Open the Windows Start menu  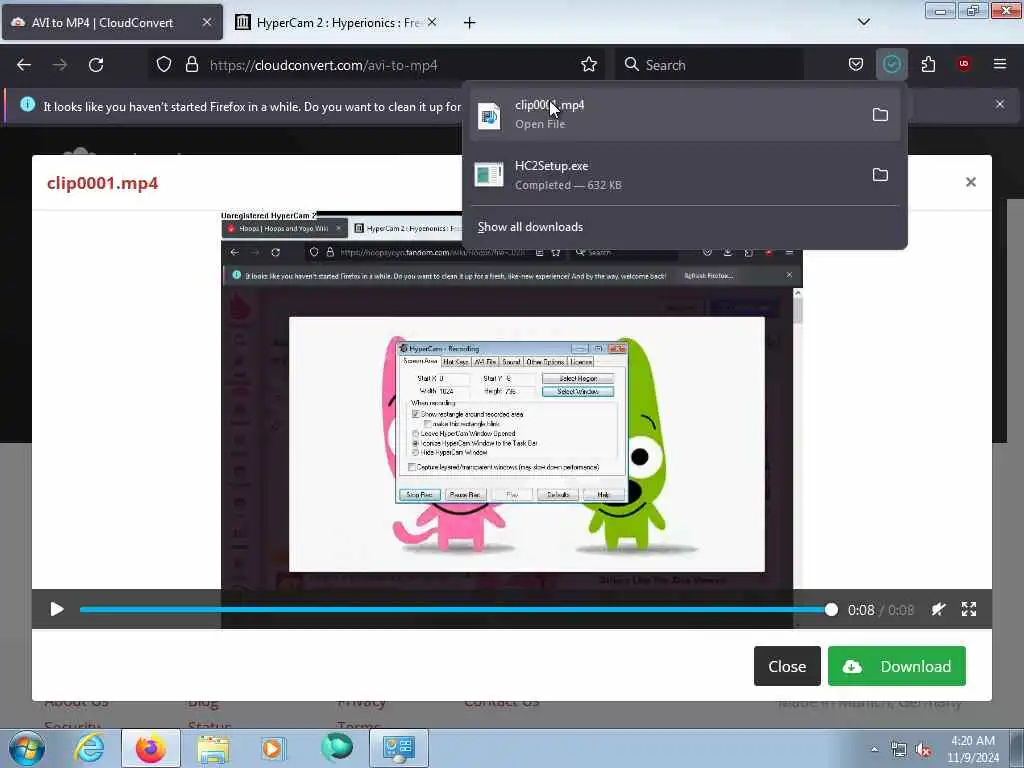(27, 748)
